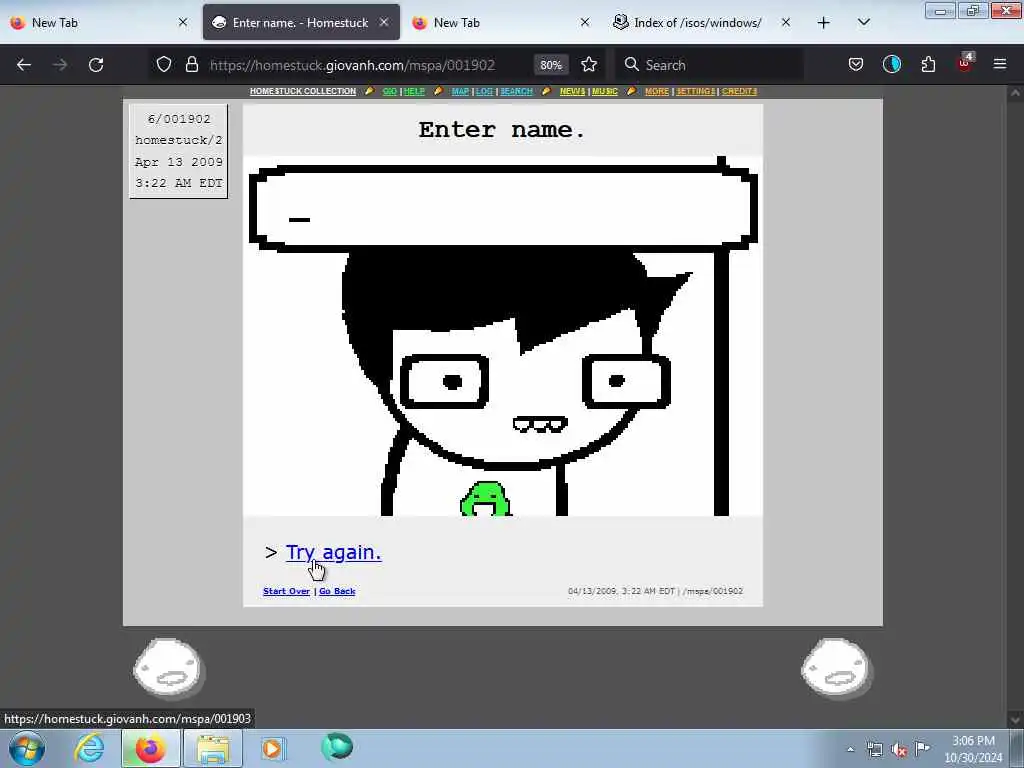Open the Windows Start menu

(27, 748)
